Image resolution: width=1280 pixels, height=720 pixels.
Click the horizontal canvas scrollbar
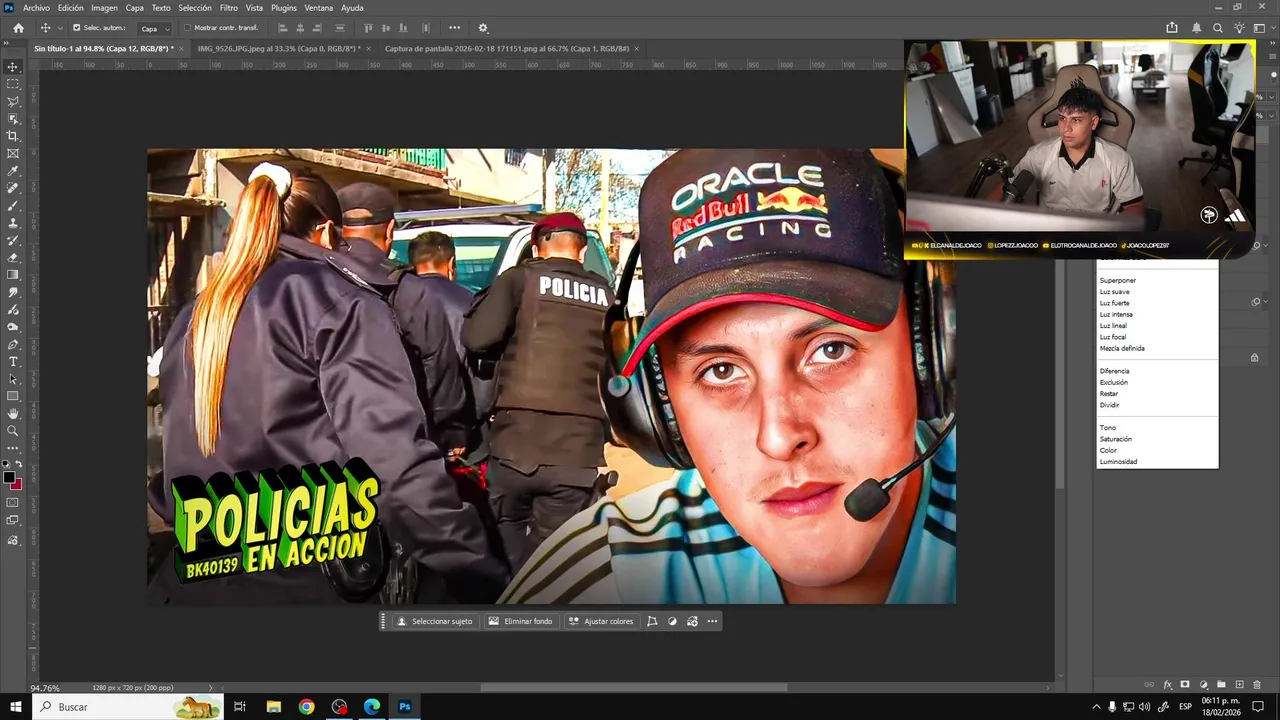click(634, 687)
